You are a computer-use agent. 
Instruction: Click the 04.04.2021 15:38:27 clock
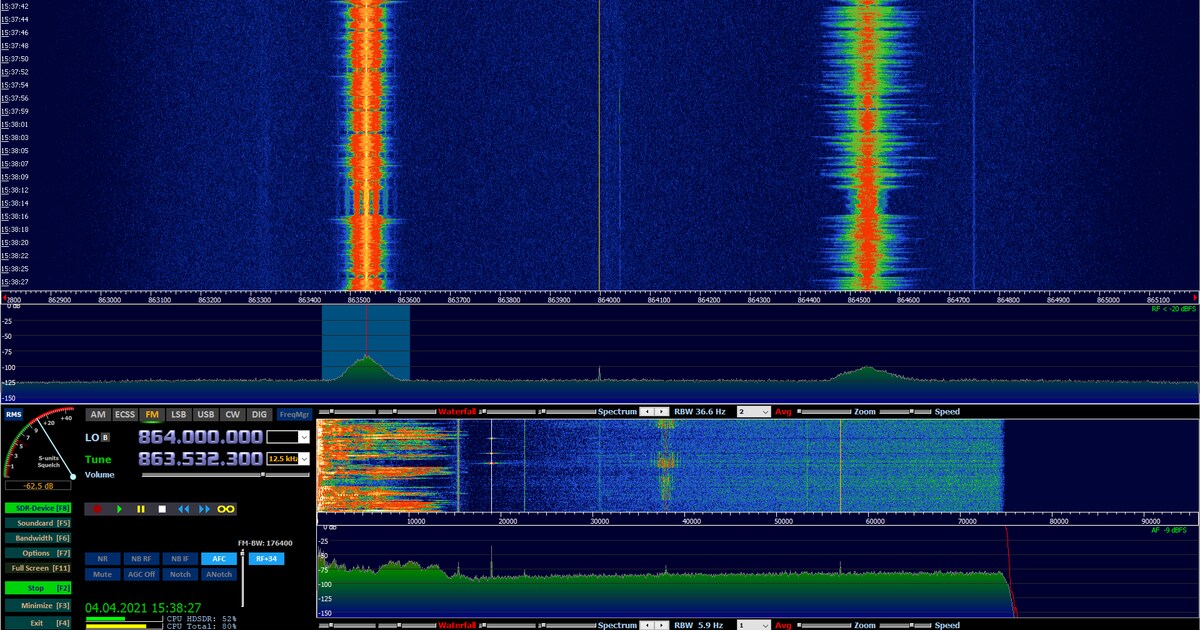(x=143, y=607)
